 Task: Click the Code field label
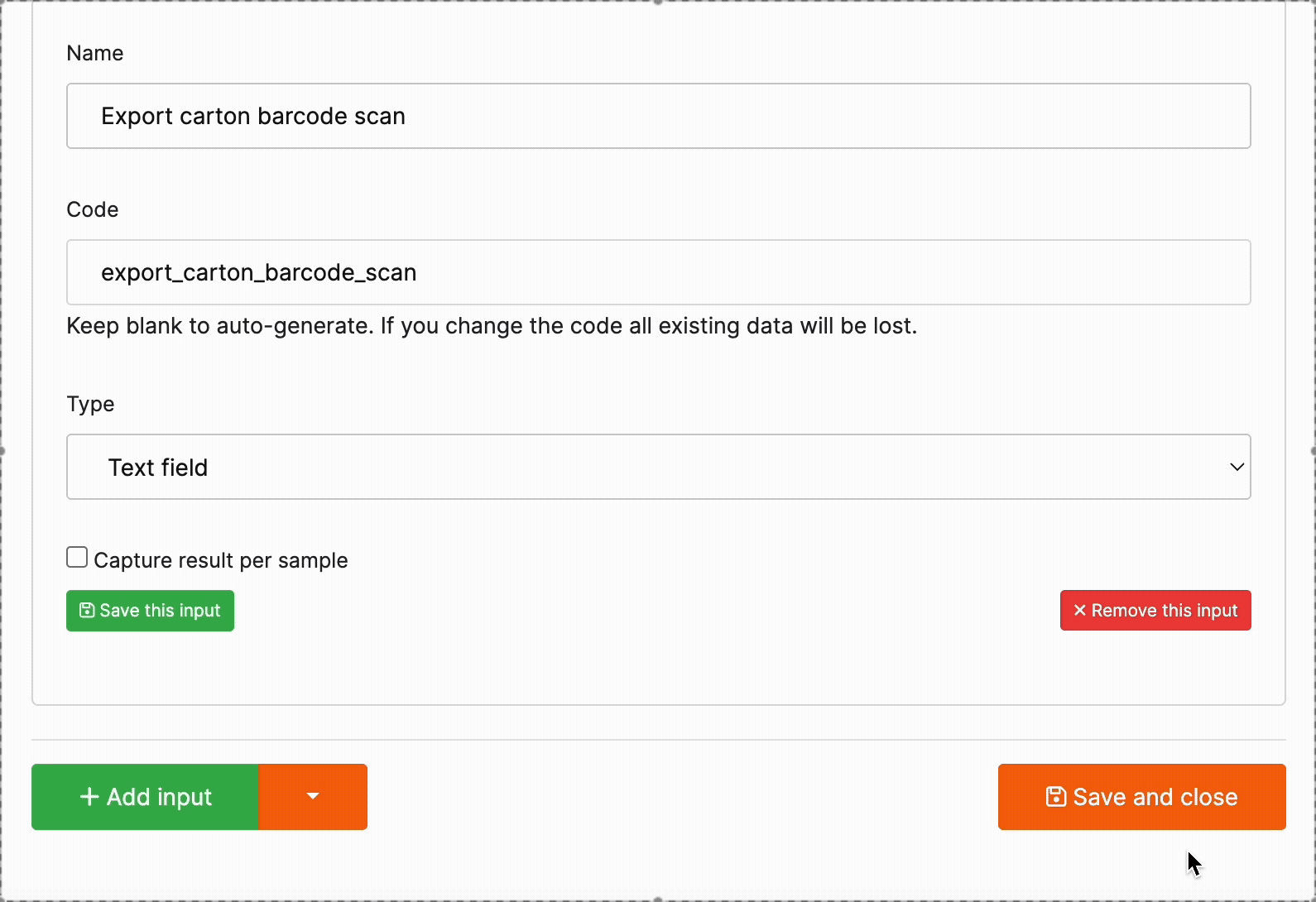(x=93, y=209)
